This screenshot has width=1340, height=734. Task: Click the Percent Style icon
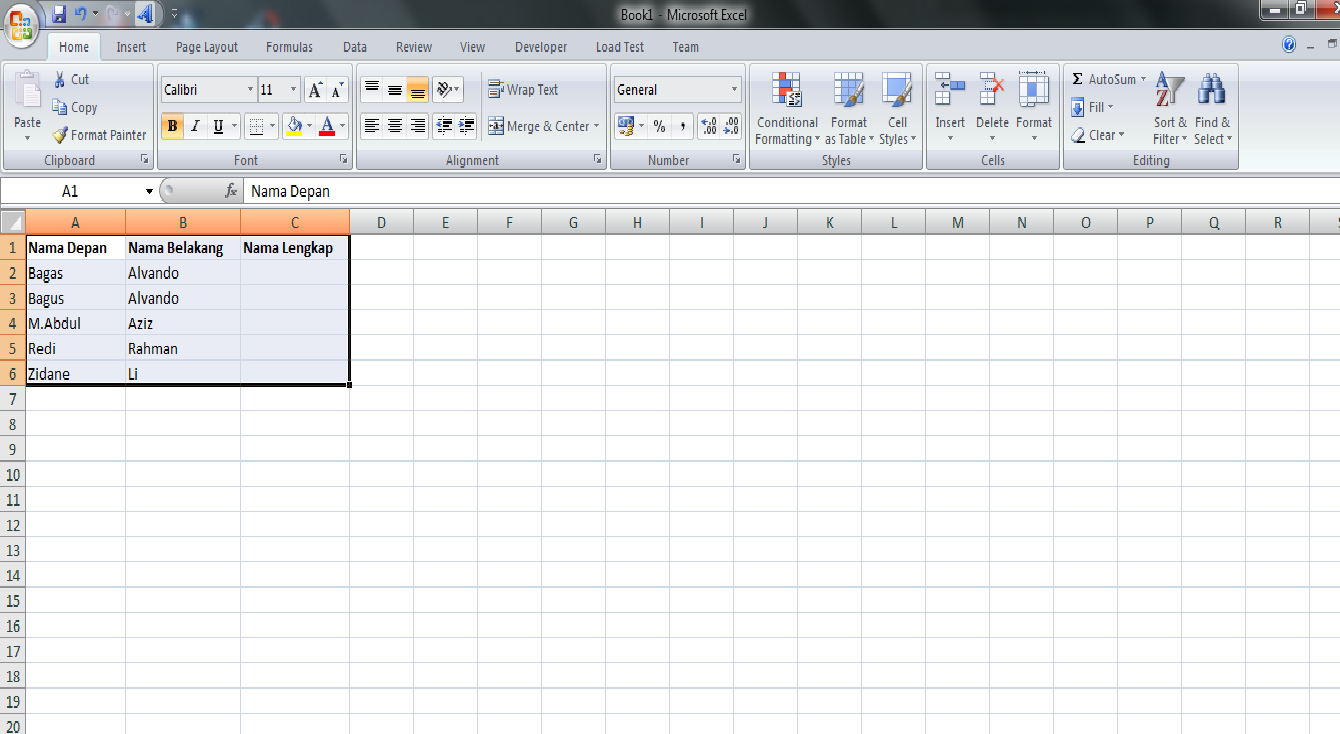(x=659, y=126)
